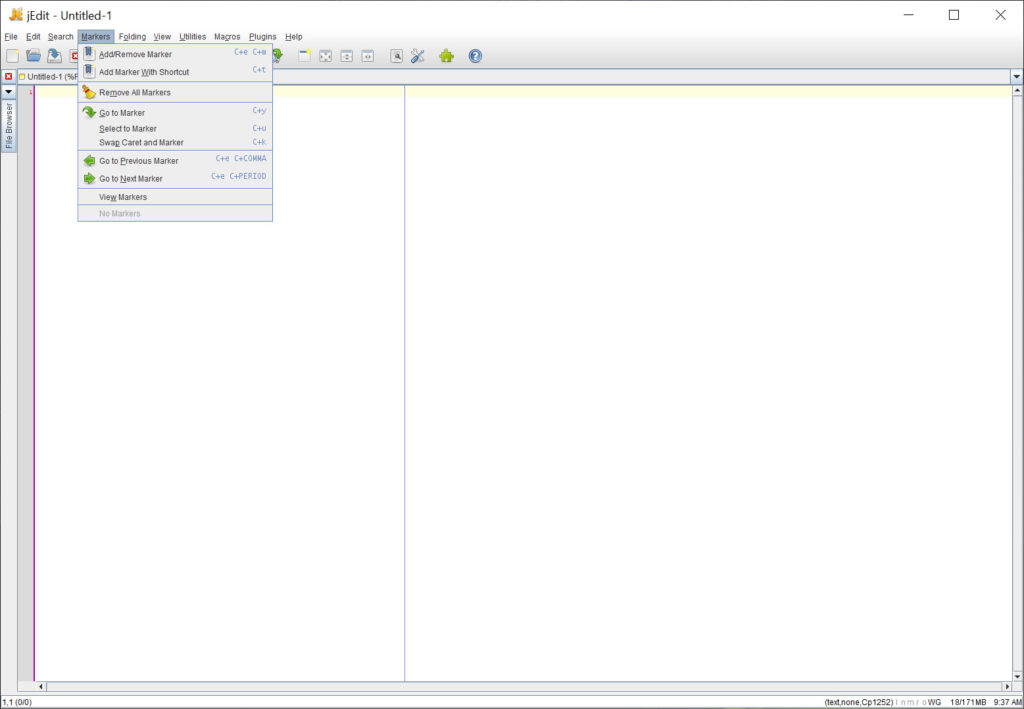Screen dimensions: 1024x709
Task: Select Go to Previous Marker
Action: [x=175, y=161]
